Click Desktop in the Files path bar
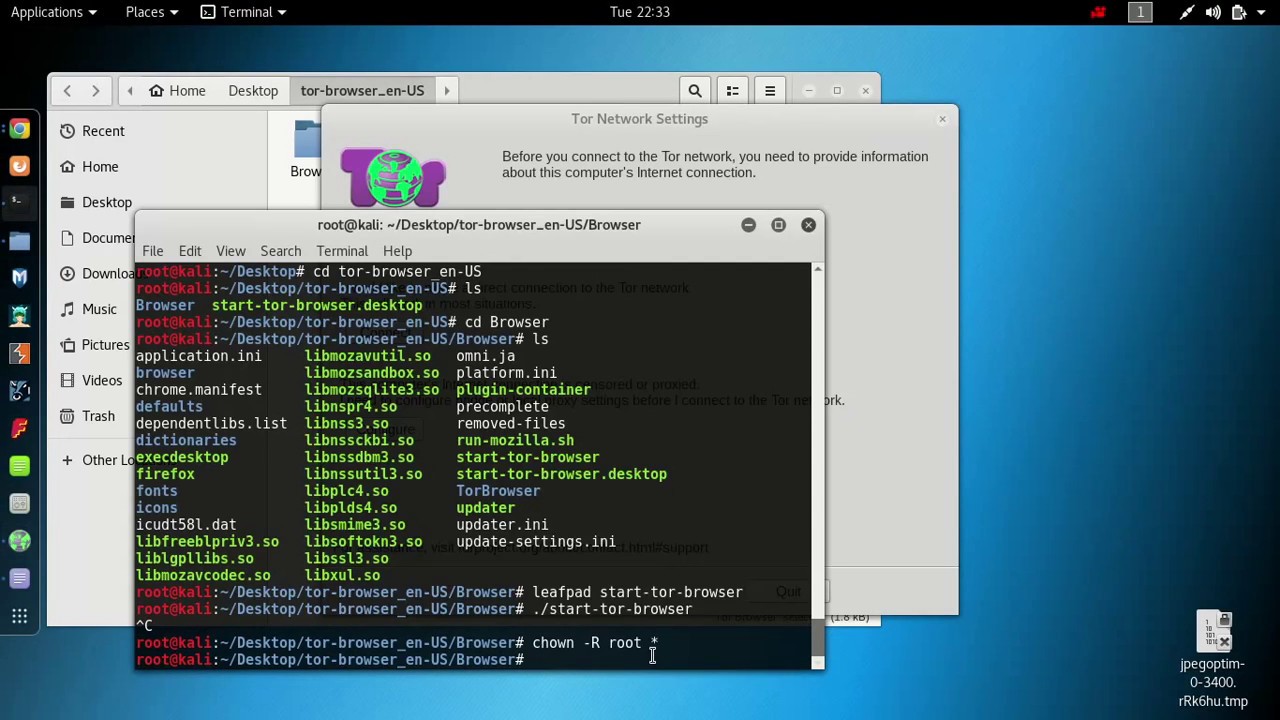Screen dimensions: 1280x720 tap(253, 91)
